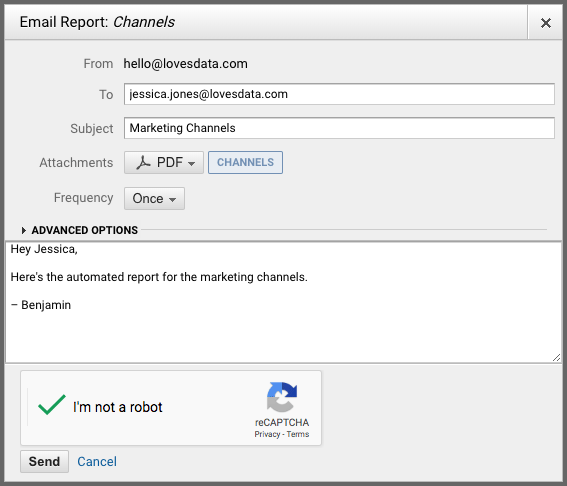Click the Email Report: Channels title
The width and height of the screenshot is (567, 486).
tap(97, 22)
